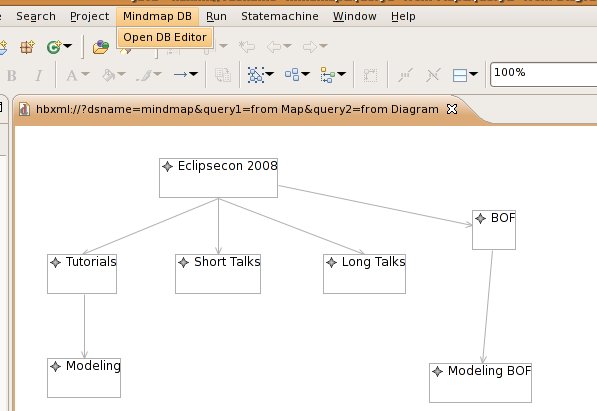
Task: Click the star icon in Long Talks
Action: coord(331,262)
